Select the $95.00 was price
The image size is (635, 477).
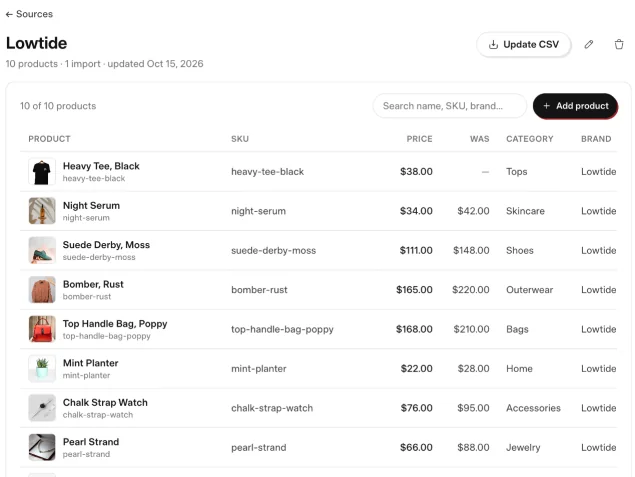[473, 408]
